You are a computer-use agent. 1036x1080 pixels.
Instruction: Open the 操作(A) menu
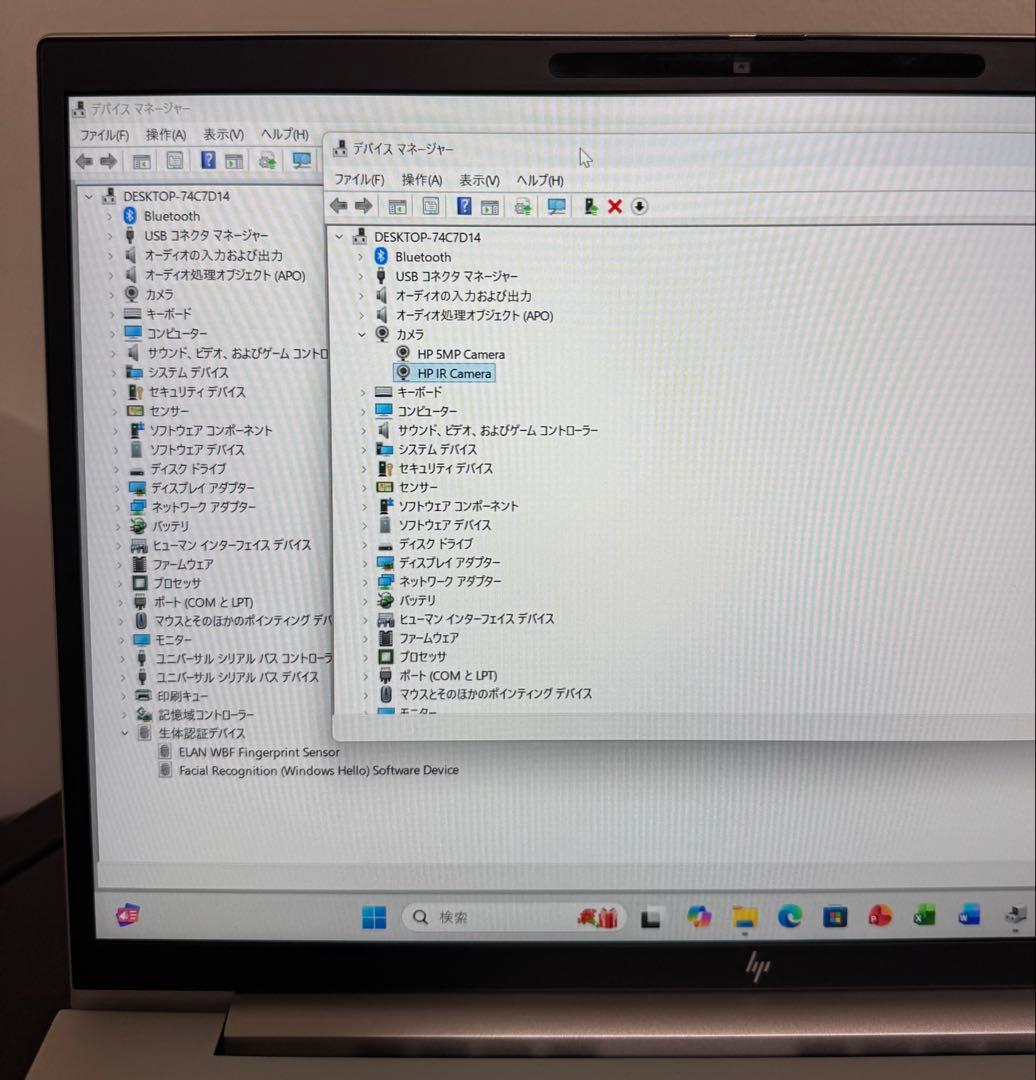[420, 180]
